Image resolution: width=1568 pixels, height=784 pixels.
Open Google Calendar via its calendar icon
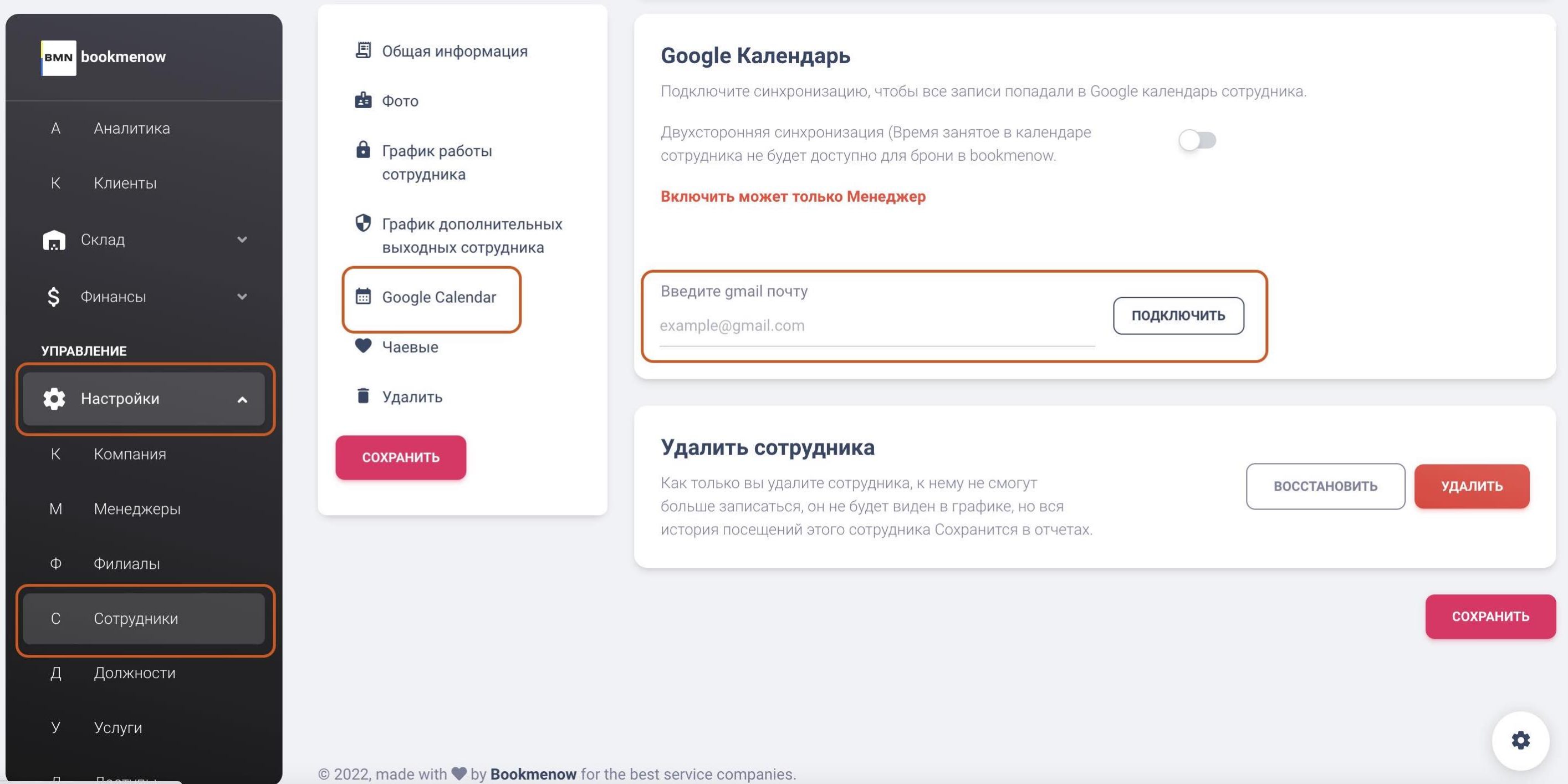pyautogui.click(x=364, y=297)
